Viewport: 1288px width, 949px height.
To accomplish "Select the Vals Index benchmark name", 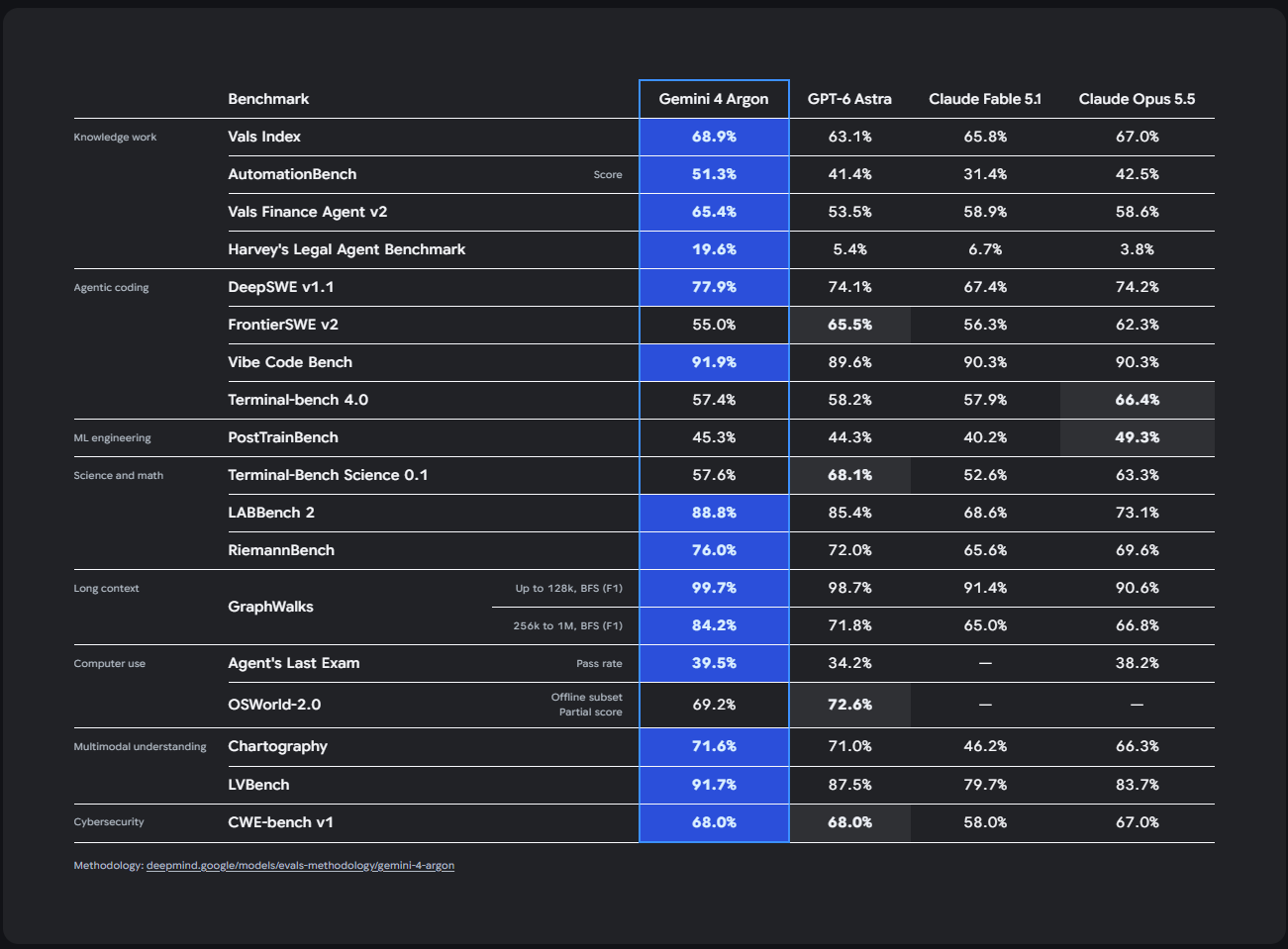I will [264, 137].
